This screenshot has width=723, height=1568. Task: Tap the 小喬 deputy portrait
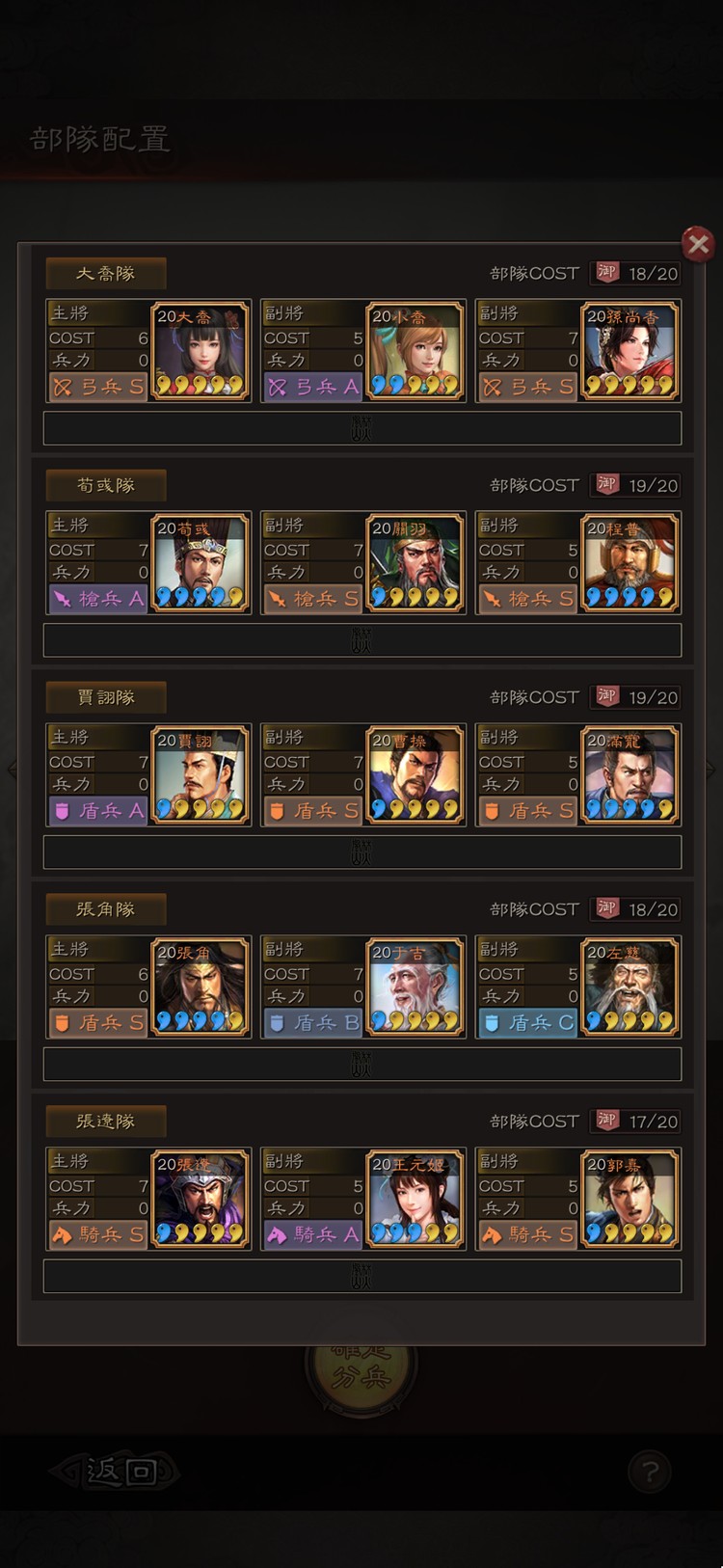415,351
